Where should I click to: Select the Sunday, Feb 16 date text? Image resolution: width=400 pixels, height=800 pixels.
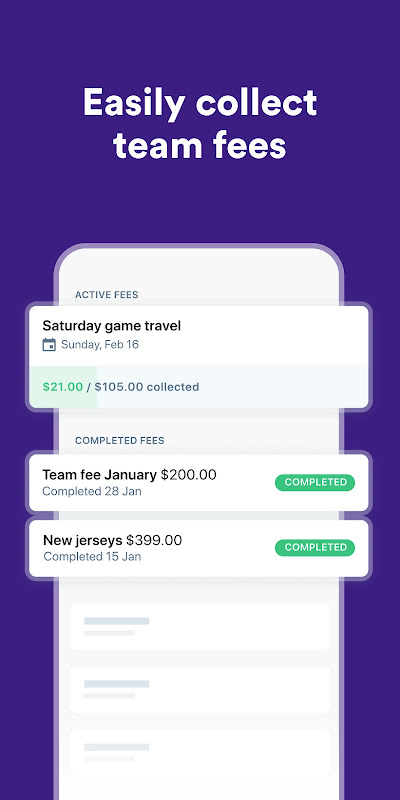tap(100, 344)
